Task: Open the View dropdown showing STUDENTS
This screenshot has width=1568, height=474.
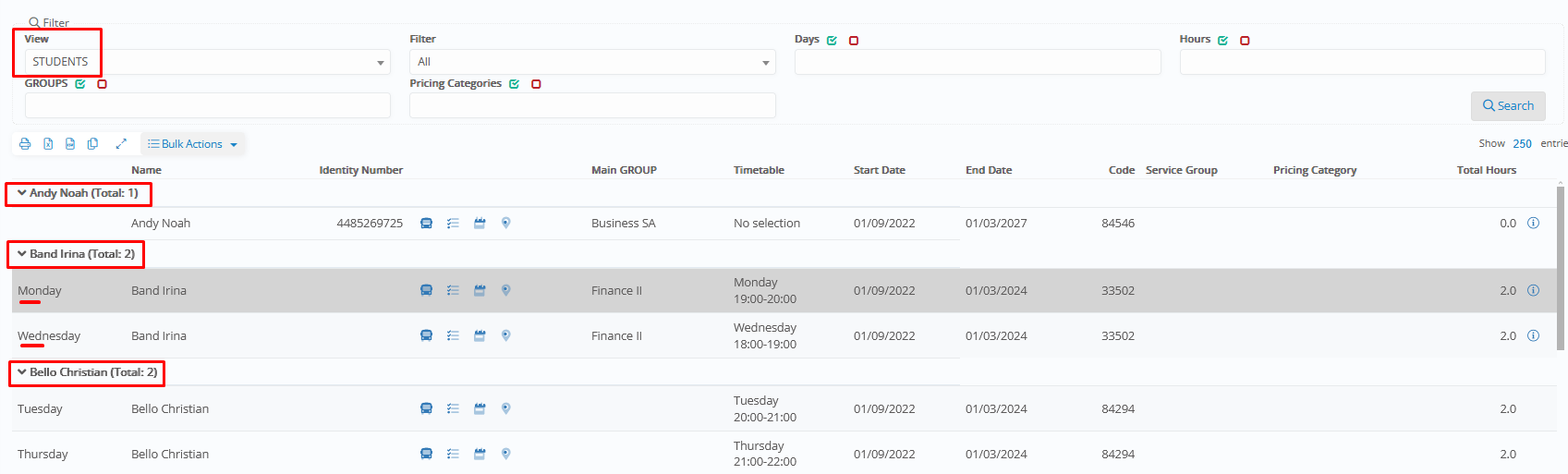Action: tap(207, 62)
